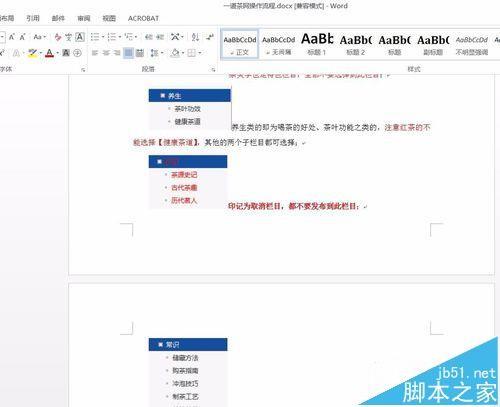Switch to the 视图 tab
Viewport: 500px width, 407px height.
[109, 18]
